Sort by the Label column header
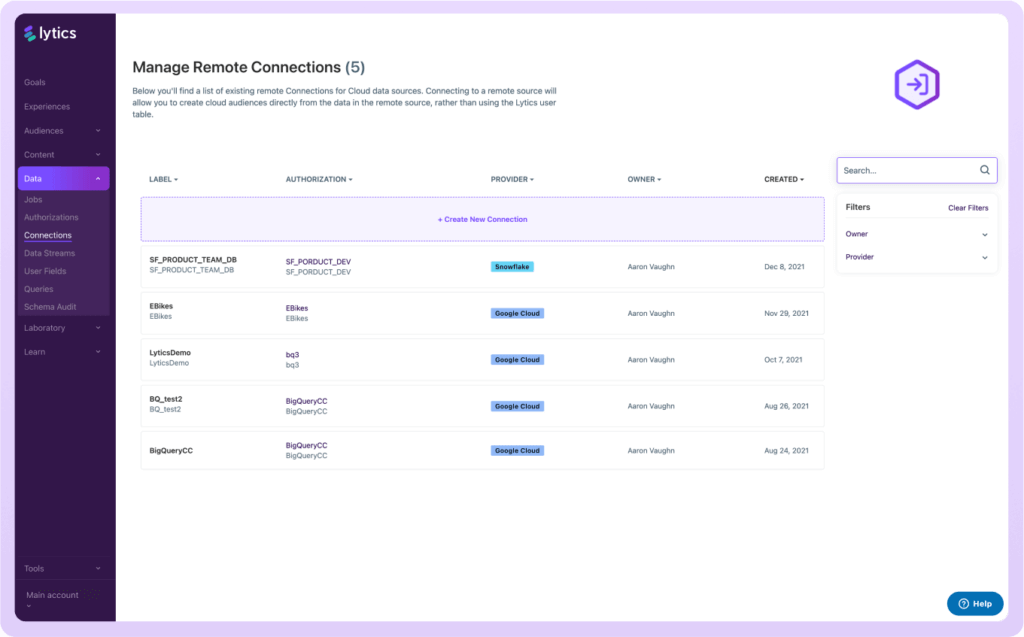This screenshot has height=637, width=1024. [x=163, y=180]
